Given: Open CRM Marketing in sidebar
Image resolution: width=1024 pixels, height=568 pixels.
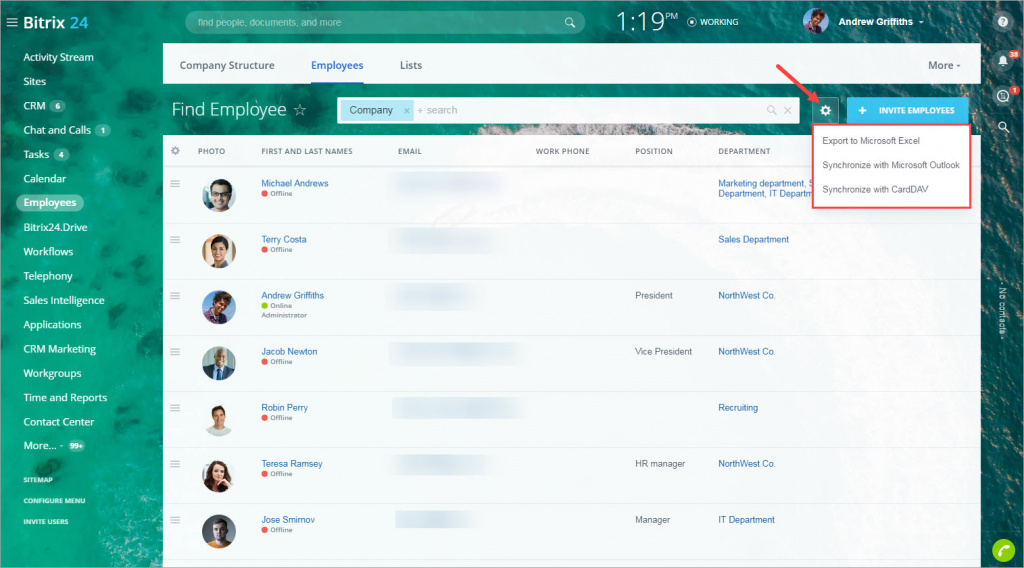Looking at the screenshot, I should pyautogui.click(x=59, y=349).
